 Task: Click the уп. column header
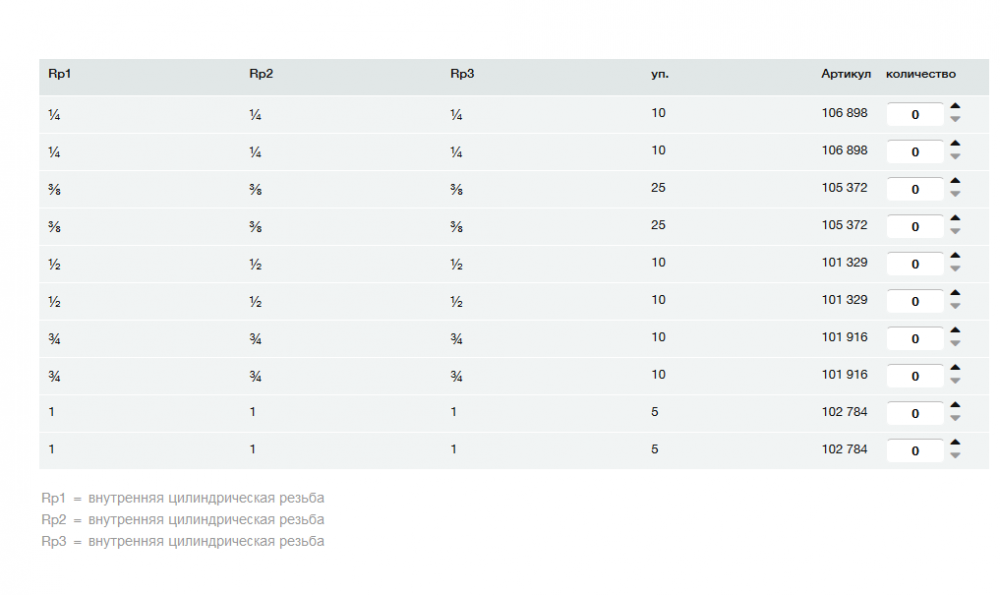pyautogui.click(x=660, y=74)
